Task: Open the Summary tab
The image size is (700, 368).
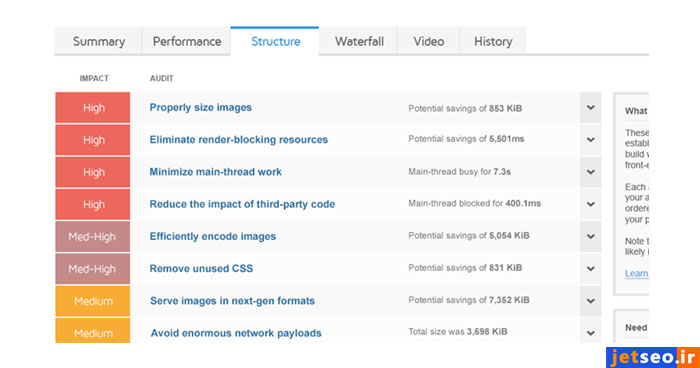Action: [98, 41]
